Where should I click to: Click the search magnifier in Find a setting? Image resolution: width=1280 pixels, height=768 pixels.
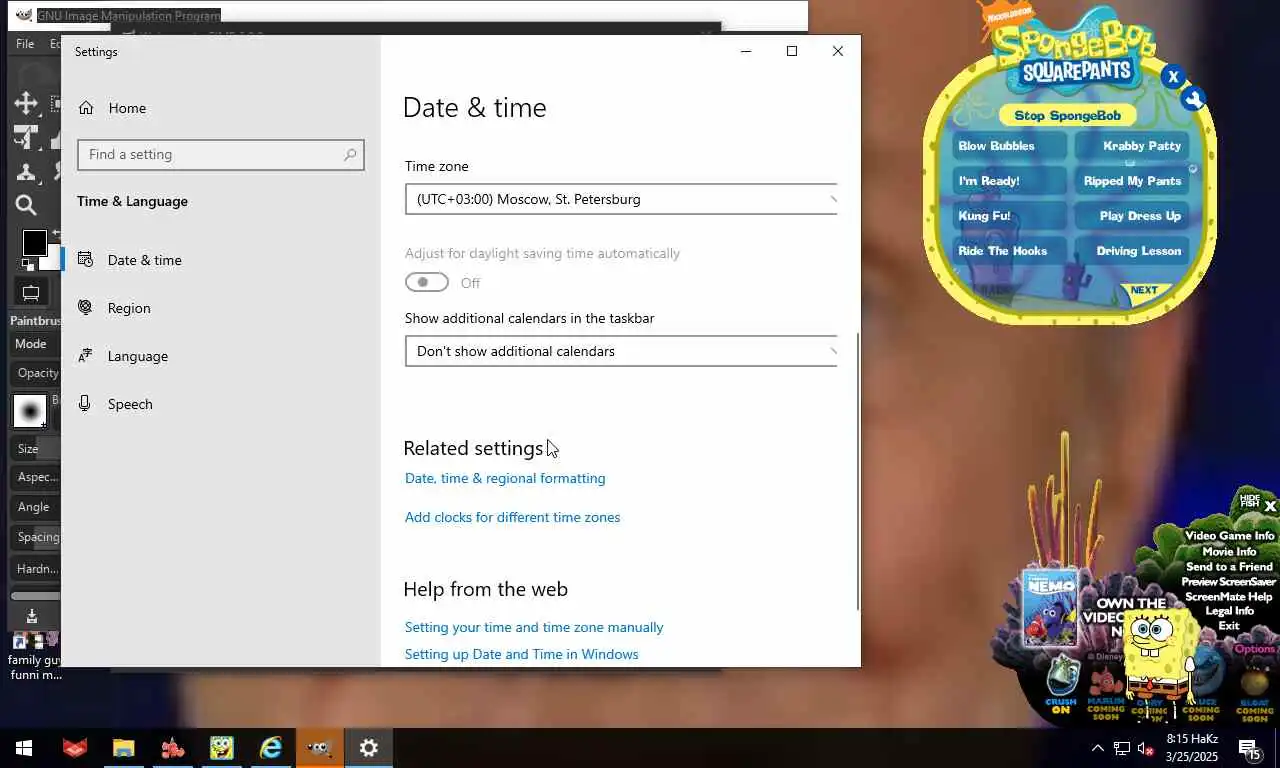point(350,155)
